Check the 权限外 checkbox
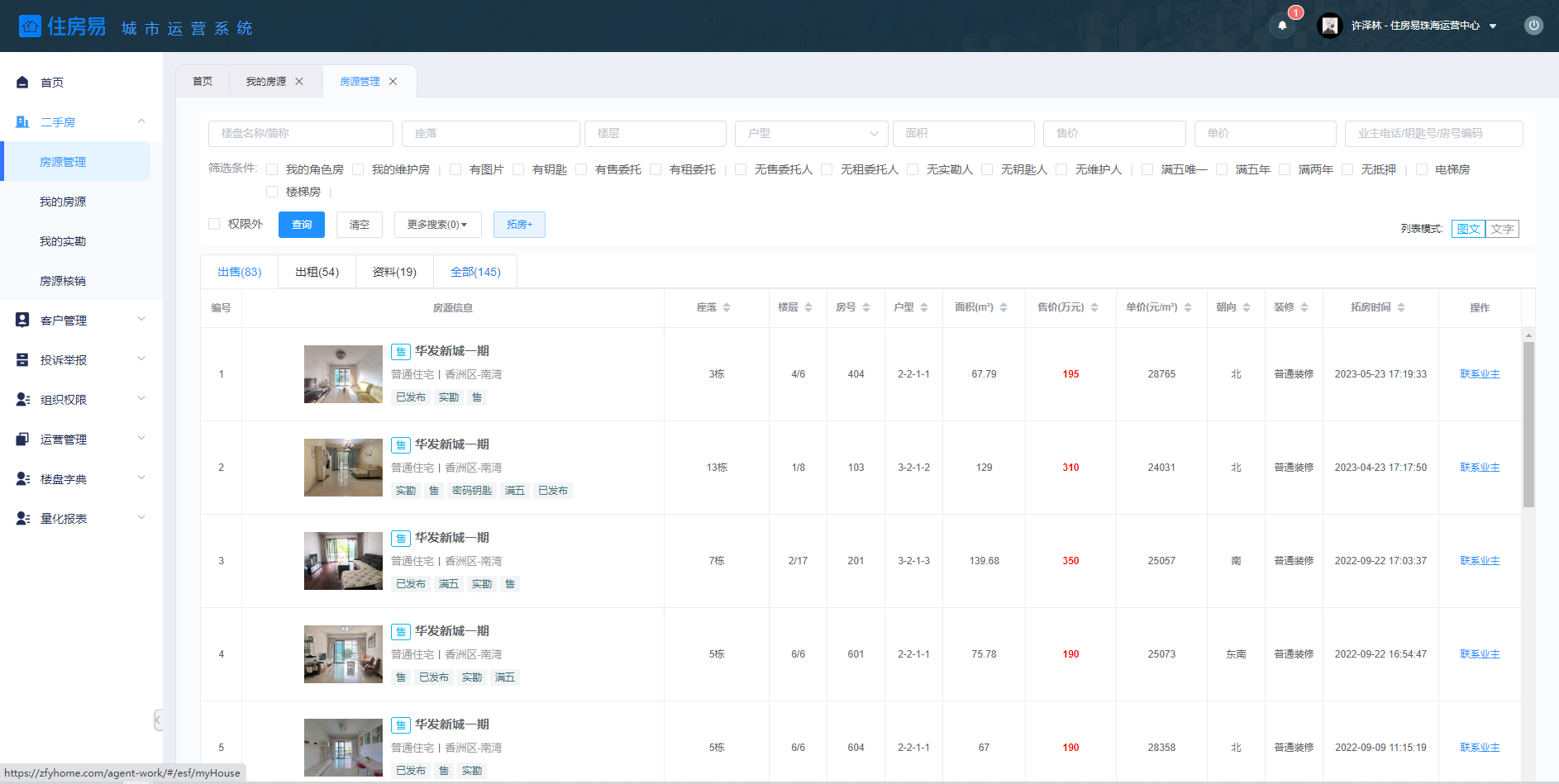 (214, 224)
